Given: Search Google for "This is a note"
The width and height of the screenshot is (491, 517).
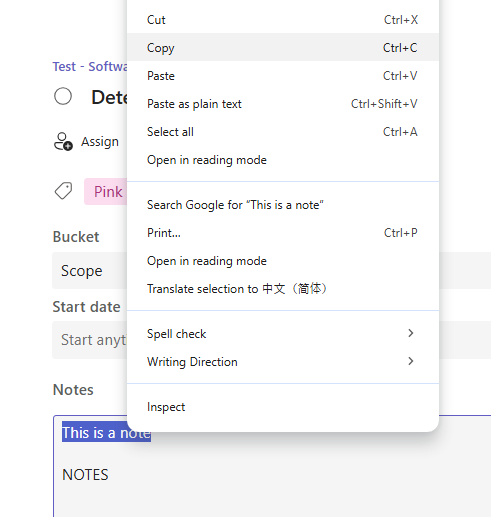Looking at the screenshot, I should coord(283,205).
